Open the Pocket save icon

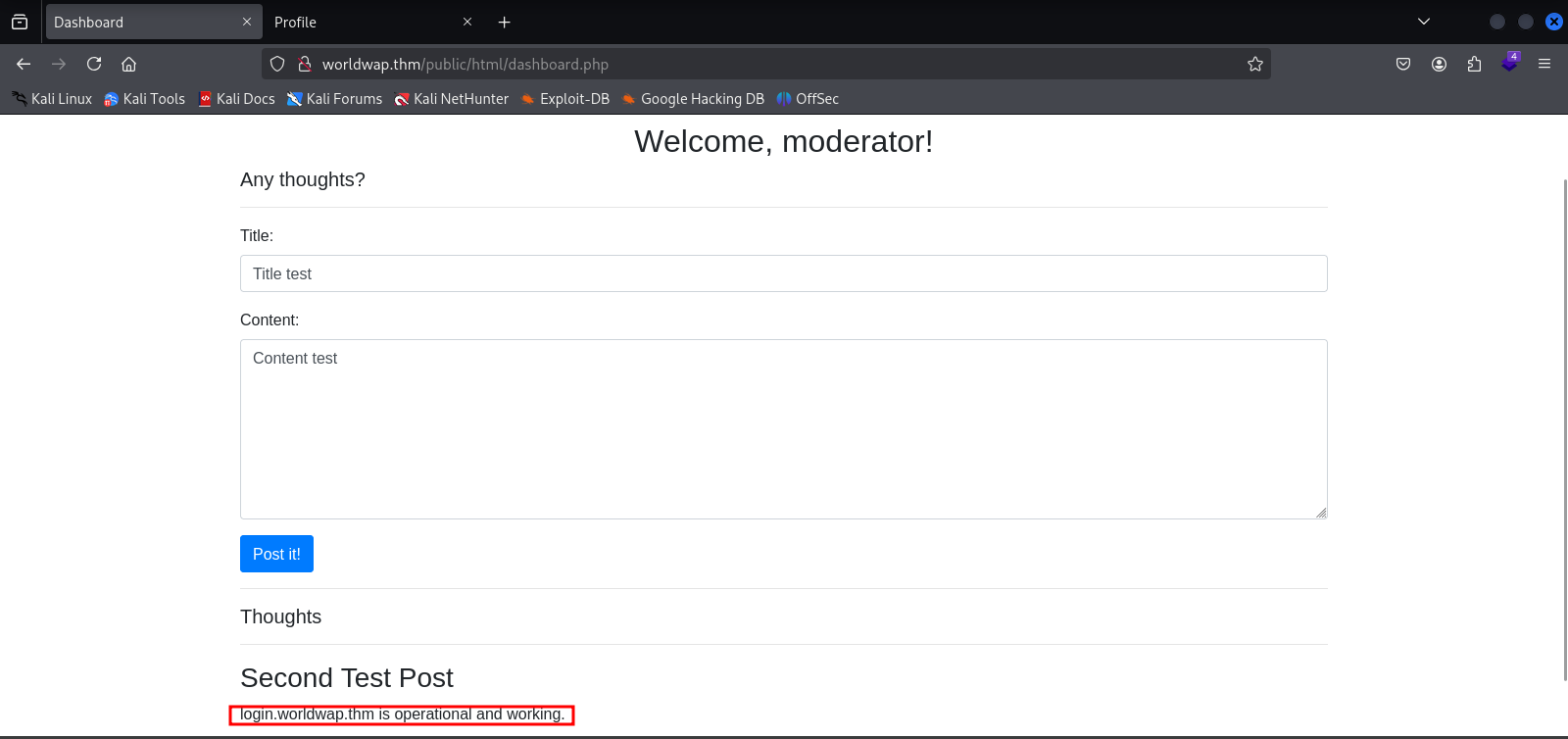(1403, 64)
